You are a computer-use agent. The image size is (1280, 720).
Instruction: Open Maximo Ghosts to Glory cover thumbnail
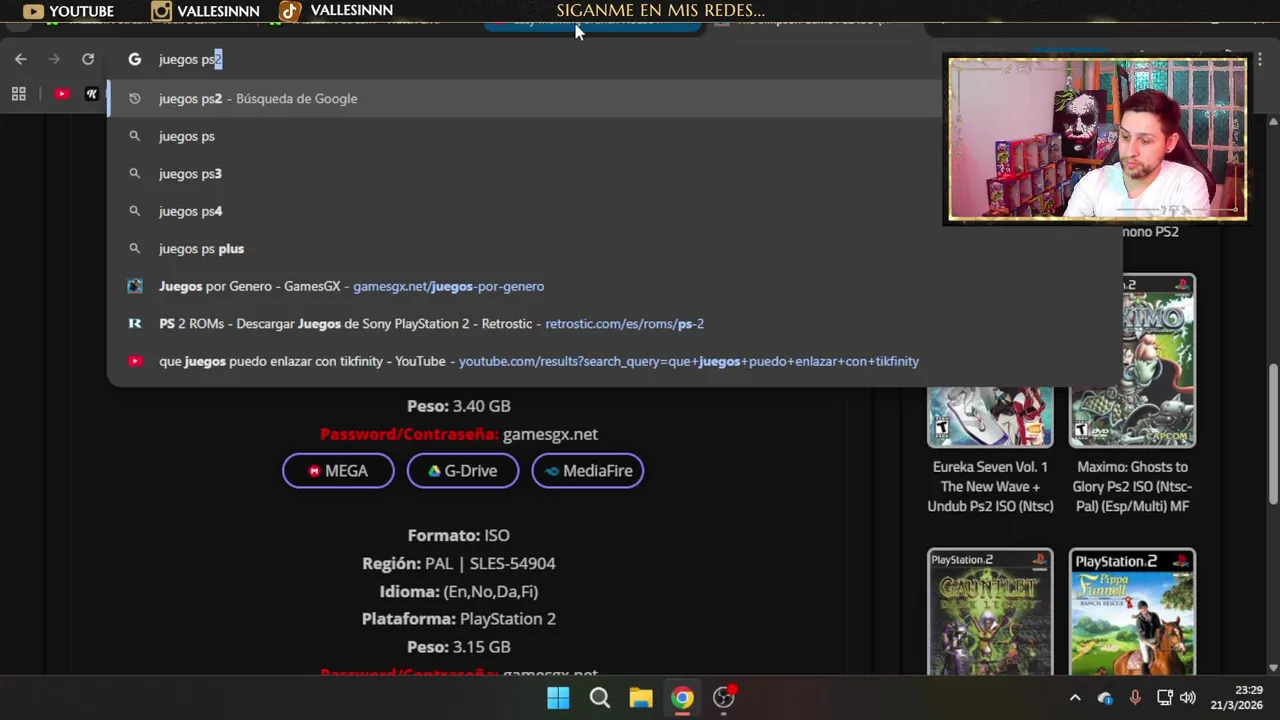1132,360
